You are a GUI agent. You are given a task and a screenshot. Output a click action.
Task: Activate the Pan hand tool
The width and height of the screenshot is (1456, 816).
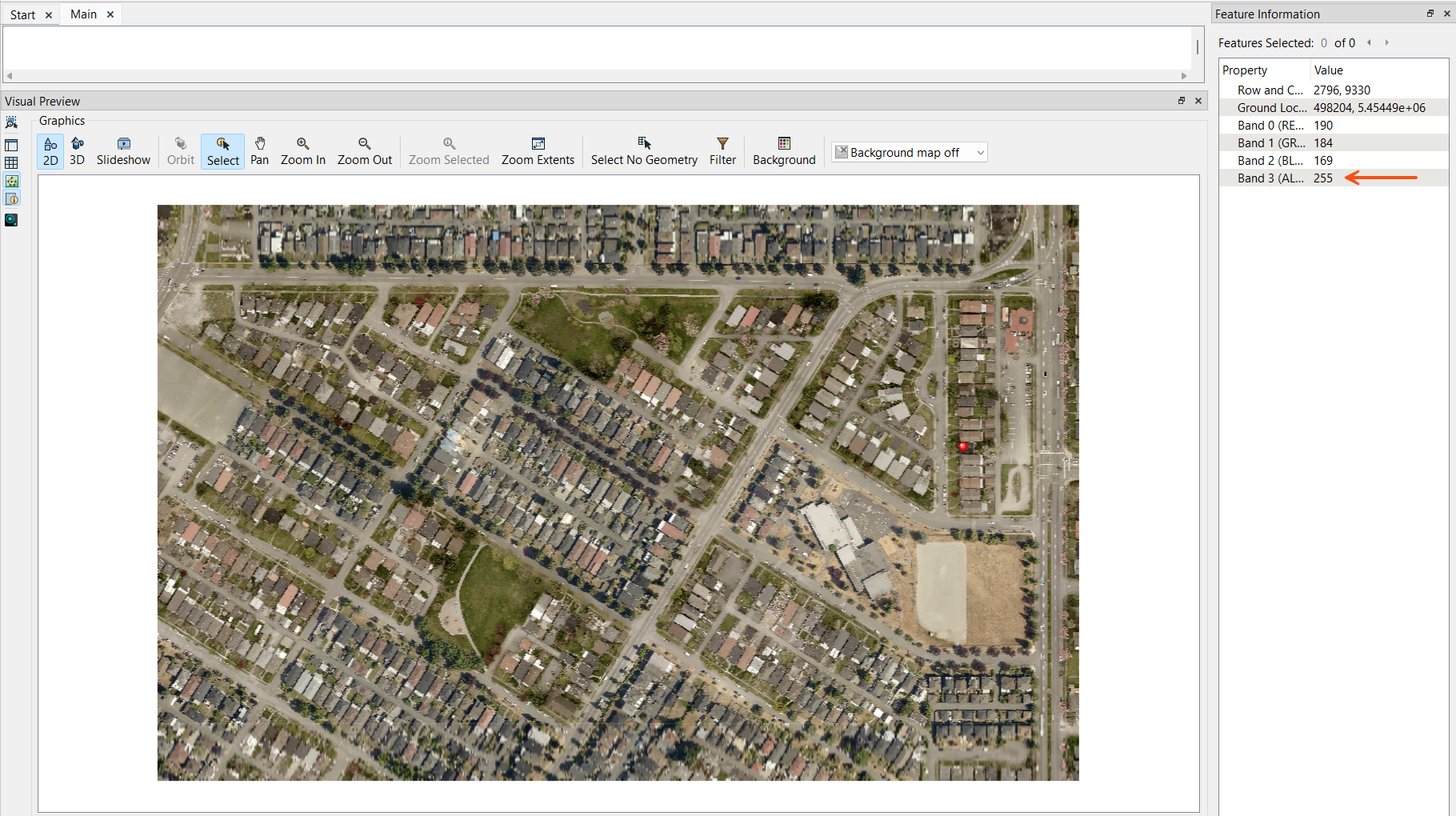(260, 151)
